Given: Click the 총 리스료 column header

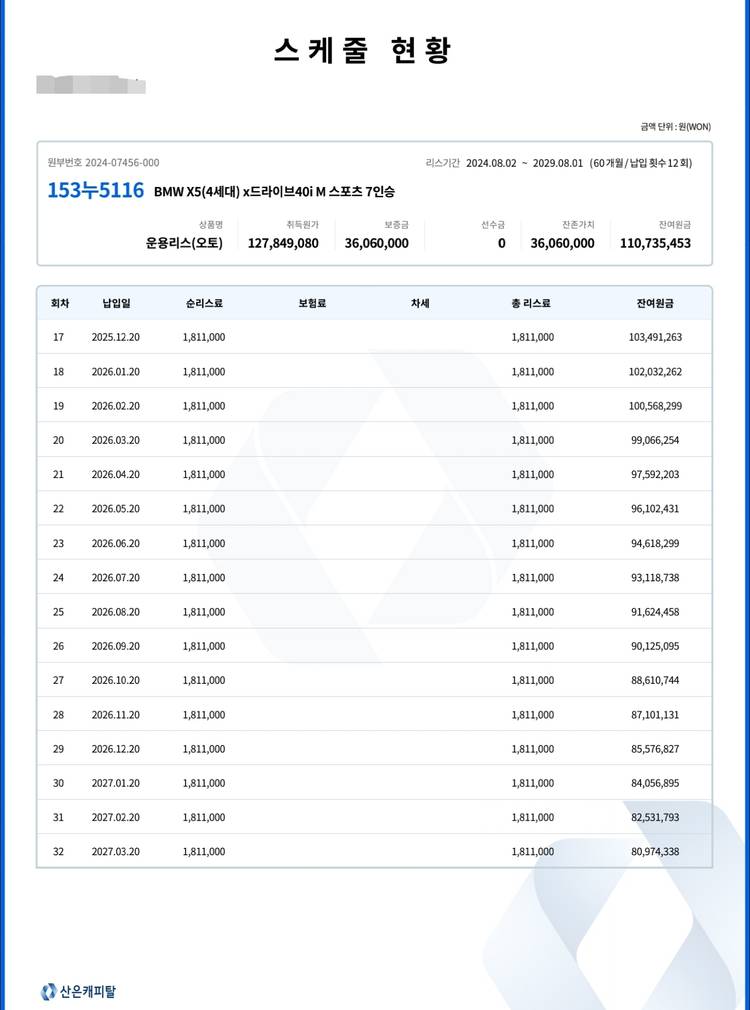Looking at the screenshot, I should point(531,303).
